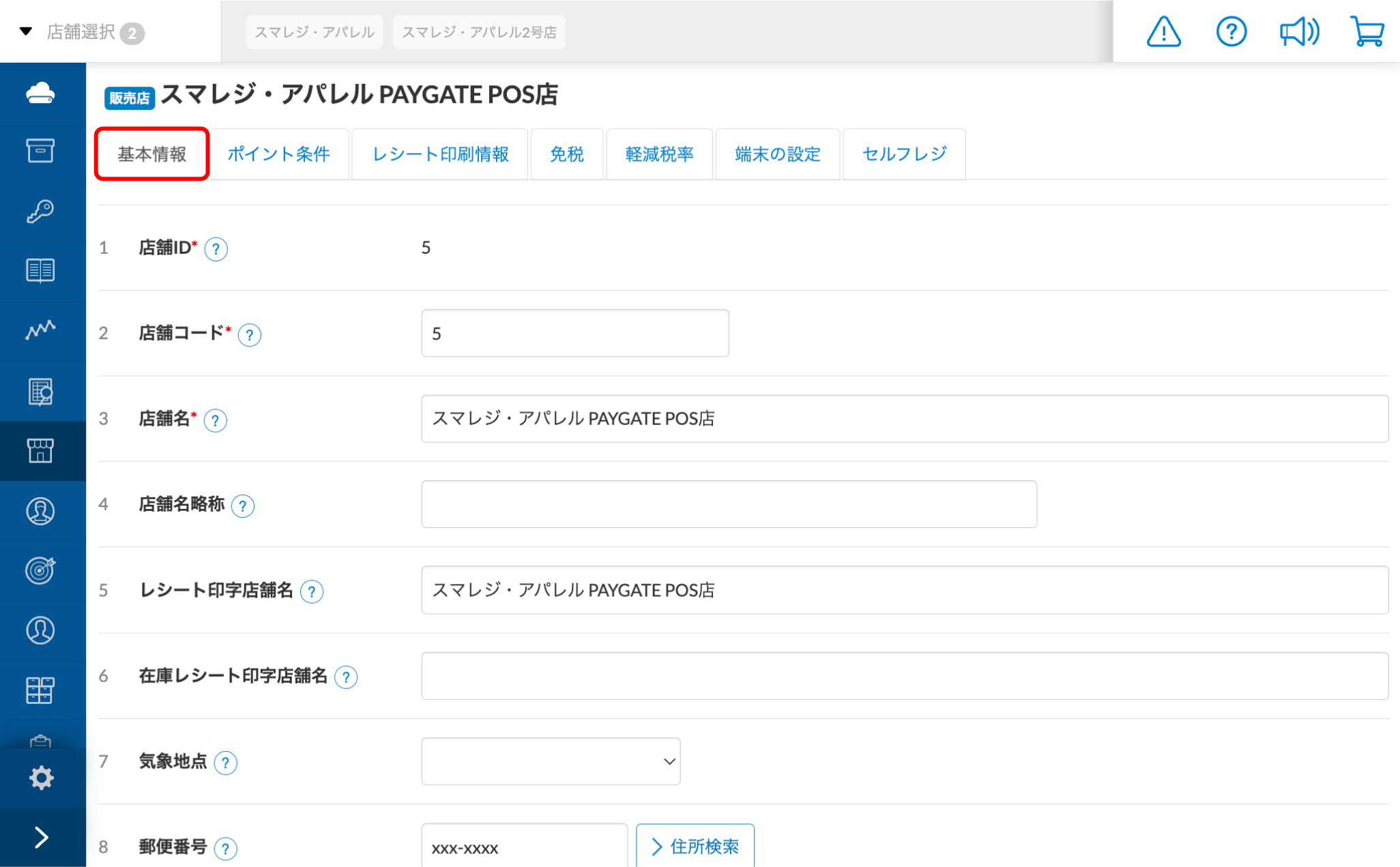This screenshot has height=867, width=1400.
Task: Select the 基本情報 tab
Action: pyautogui.click(x=151, y=154)
